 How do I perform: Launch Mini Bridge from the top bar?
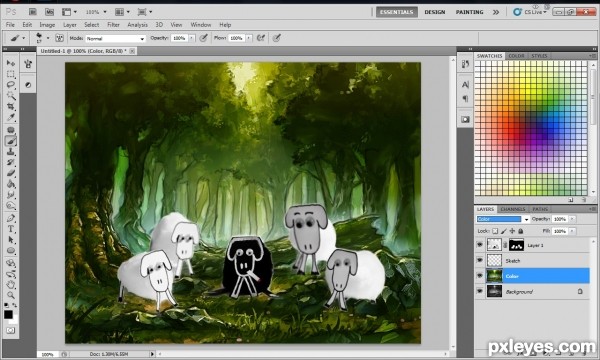click(49, 12)
